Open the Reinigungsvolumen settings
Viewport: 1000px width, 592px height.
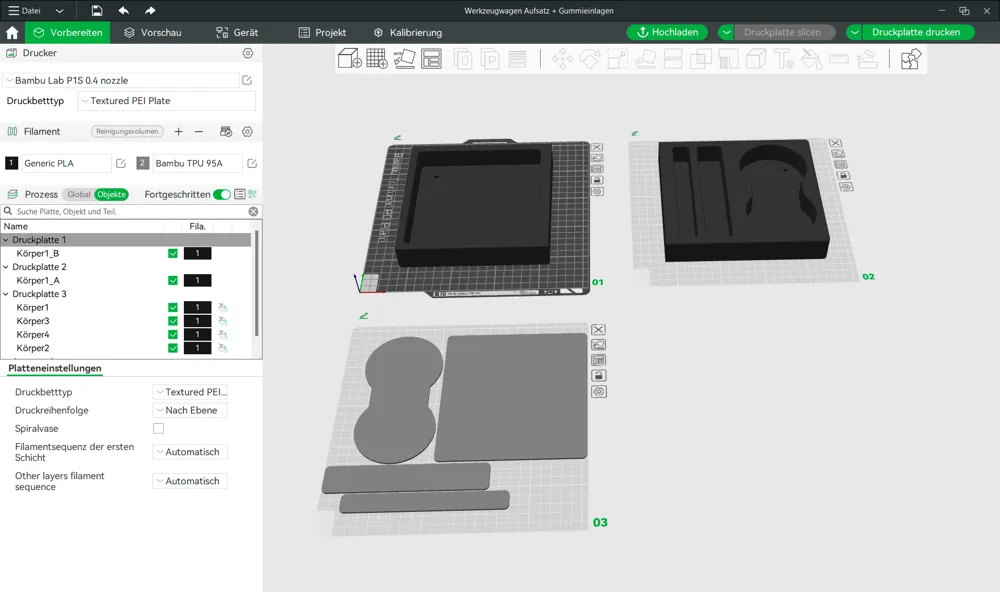pyautogui.click(x=127, y=131)
